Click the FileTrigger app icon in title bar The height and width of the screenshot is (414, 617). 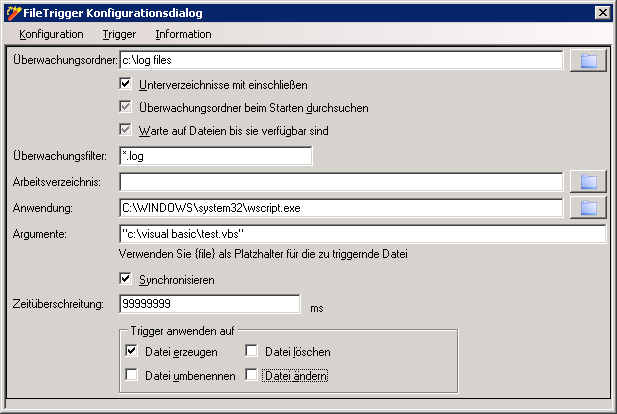pos(12,12)
